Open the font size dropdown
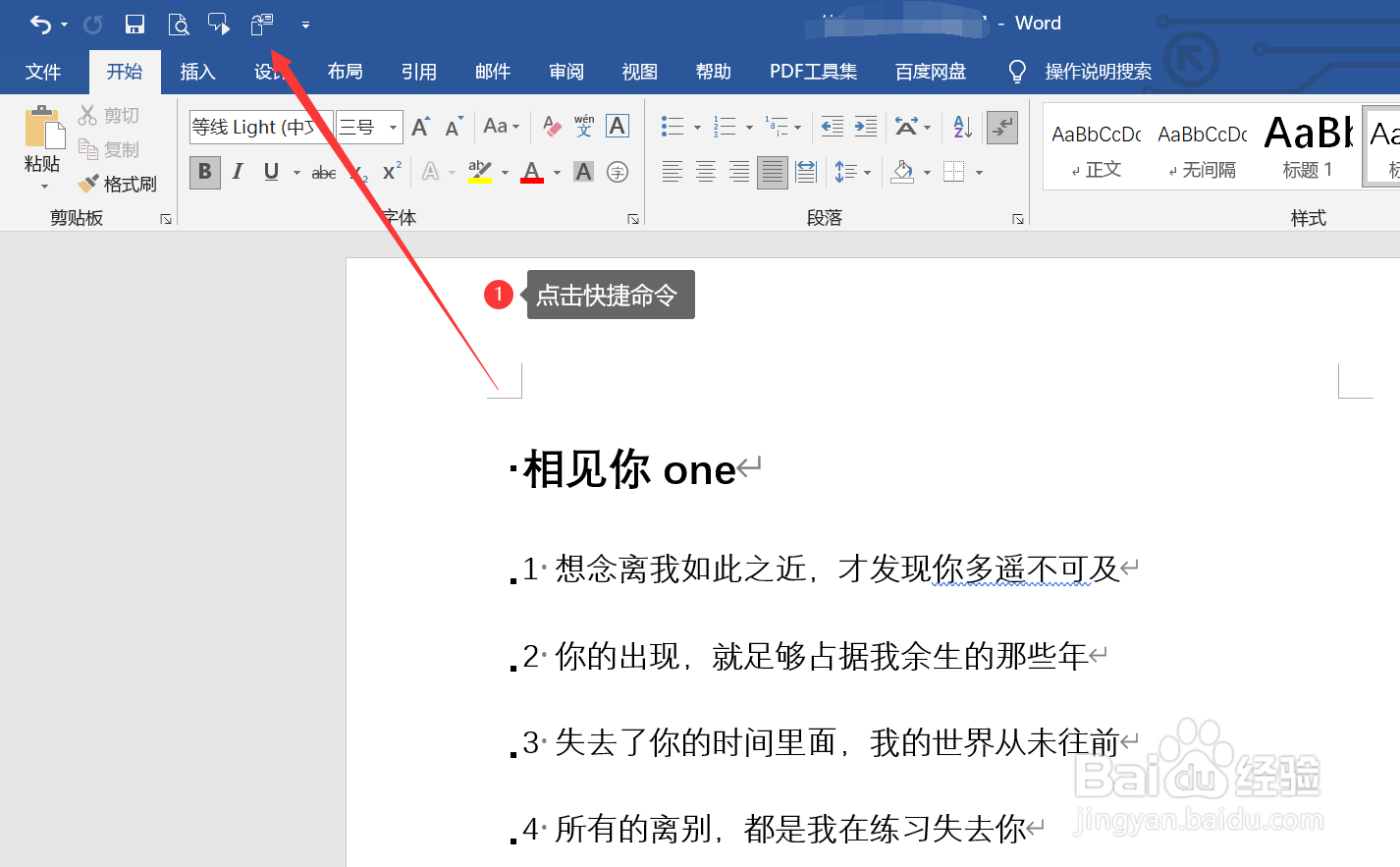 [x=391, y=127]
